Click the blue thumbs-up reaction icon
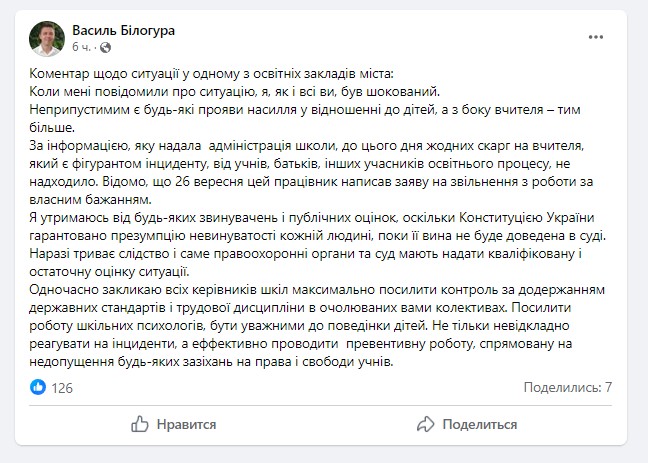The width and height of the screenshot is (648, 463). tap(38, 387)
